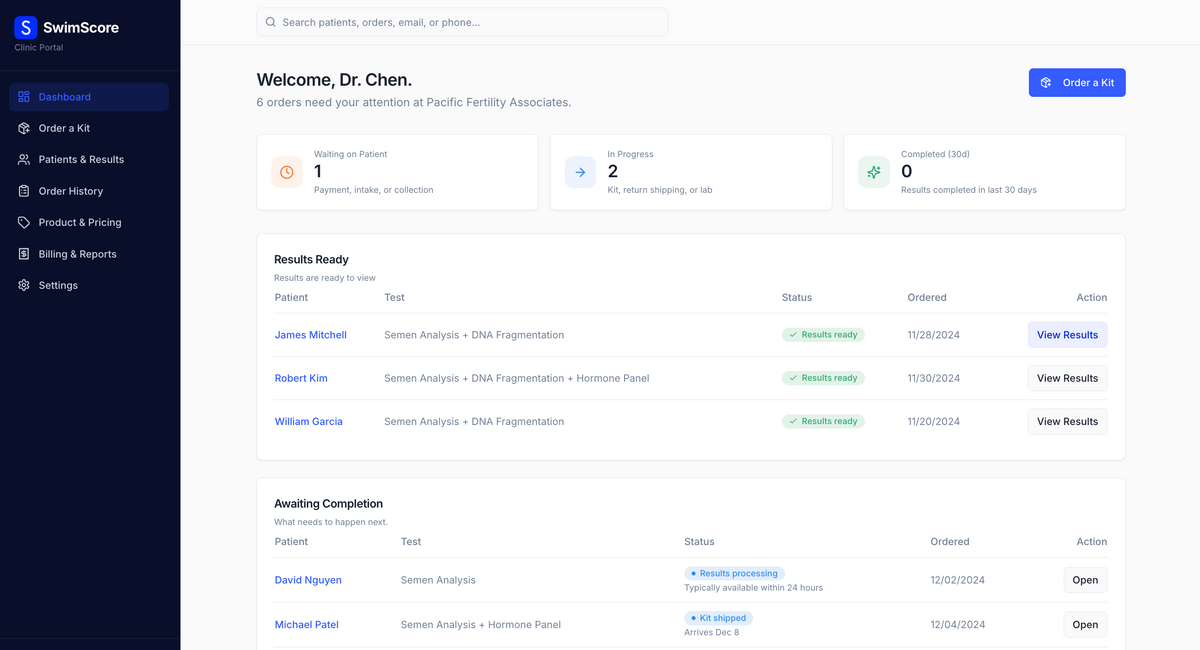Click the Results Ready section heading

311,259
